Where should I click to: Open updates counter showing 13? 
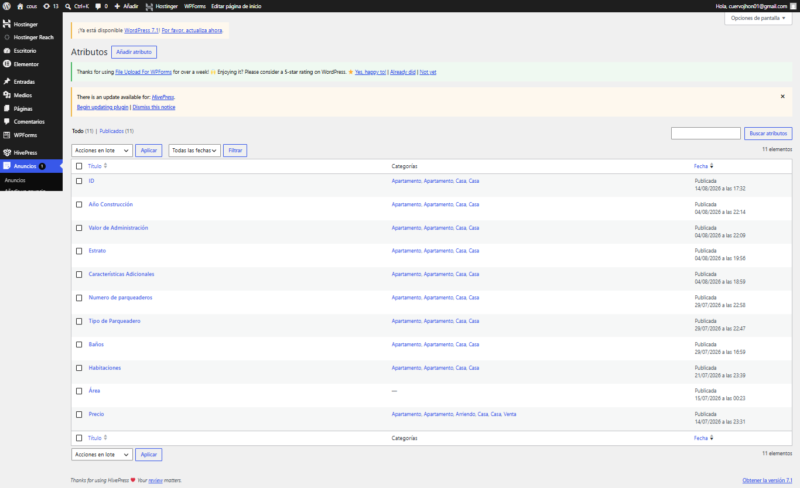(x=51, y=6)
